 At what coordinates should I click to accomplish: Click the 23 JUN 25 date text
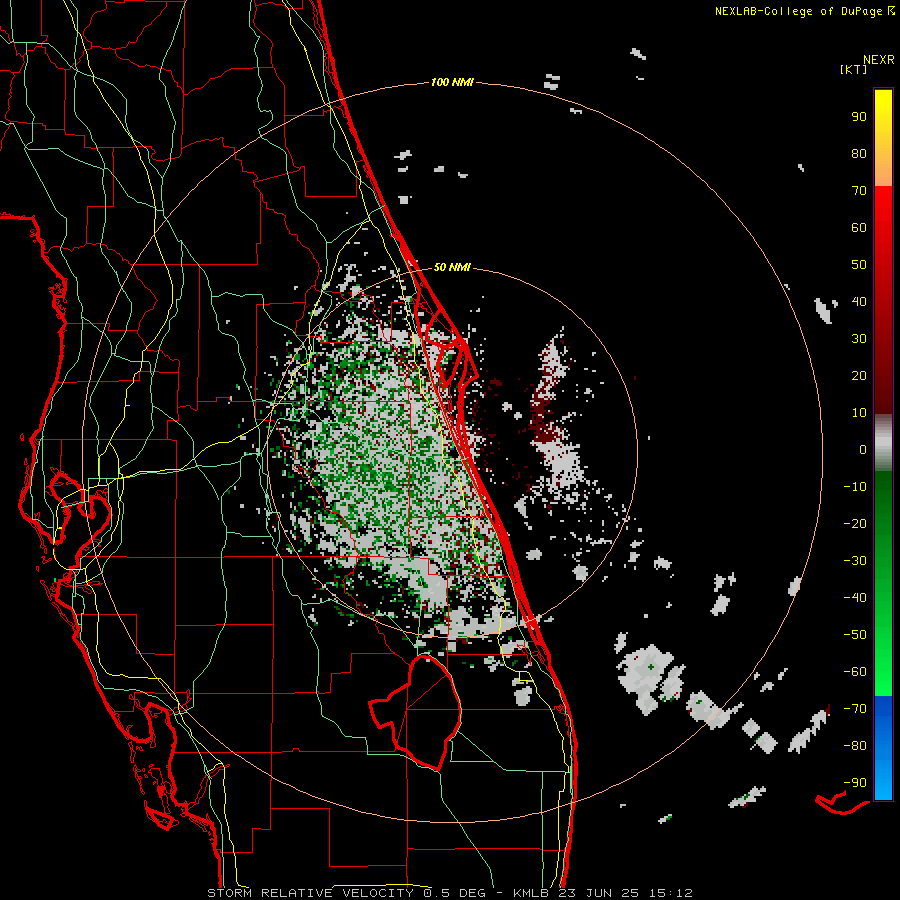coord(599,893)
